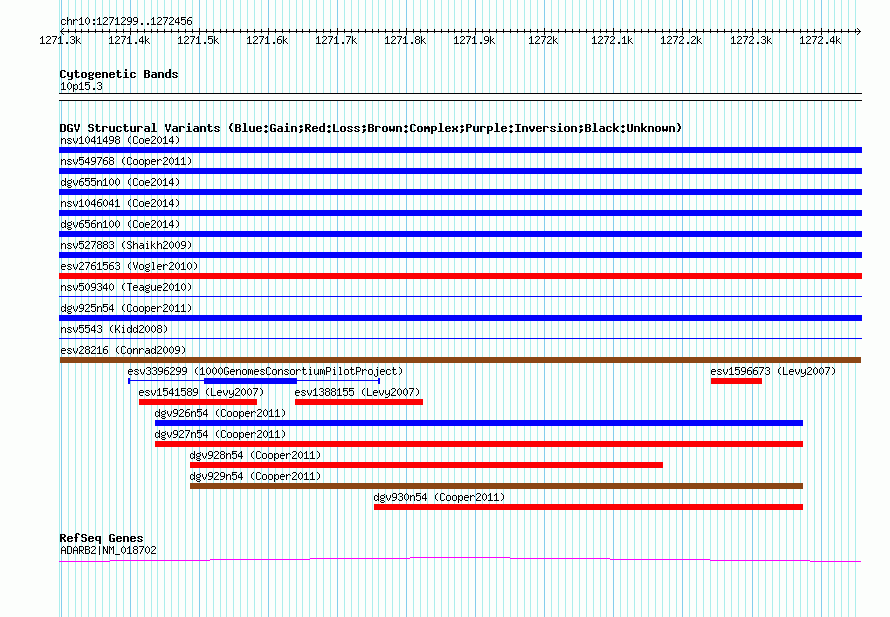
Task: Click the blue dgv656n100 gain bar
Action: pos(460,234)
